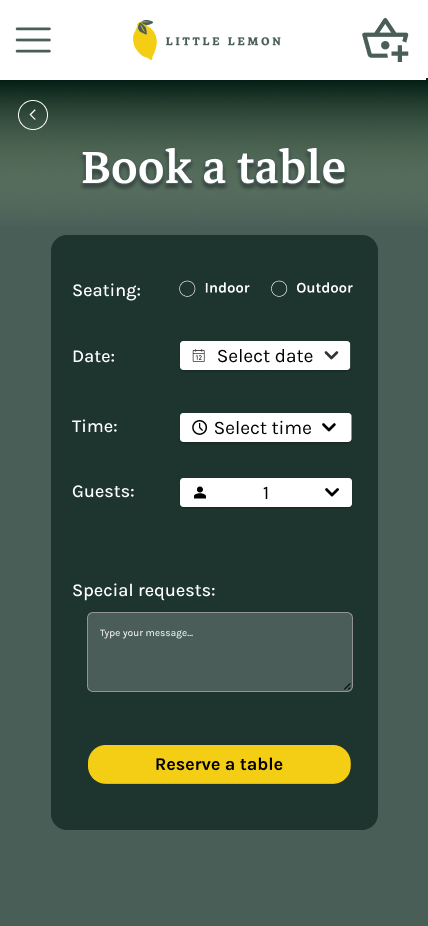Focus the Special requests message box

(220, 652)
